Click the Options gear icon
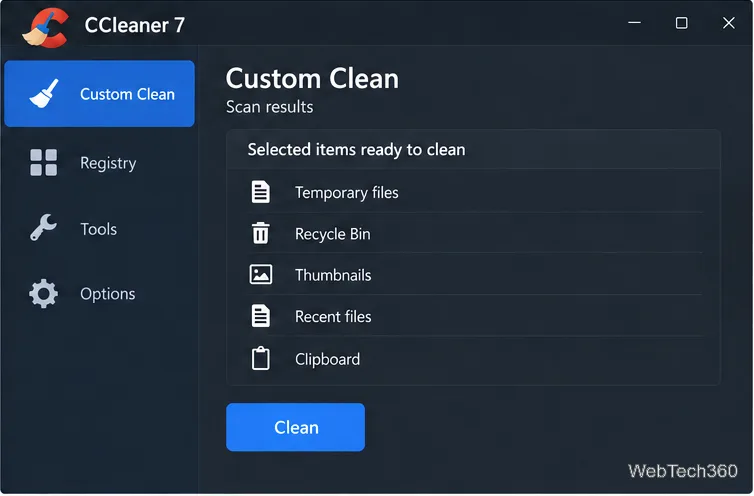The height and width of the screenshot is (496, 754). [x=43, y=293]
